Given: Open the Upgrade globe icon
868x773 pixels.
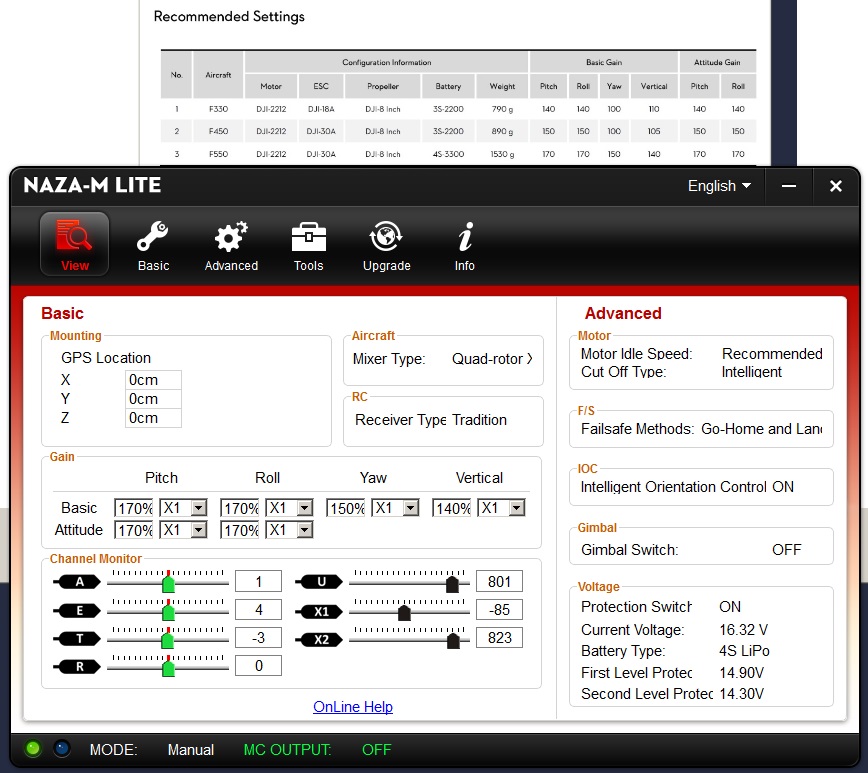Looking at the screenshot, I should [386, 236].
